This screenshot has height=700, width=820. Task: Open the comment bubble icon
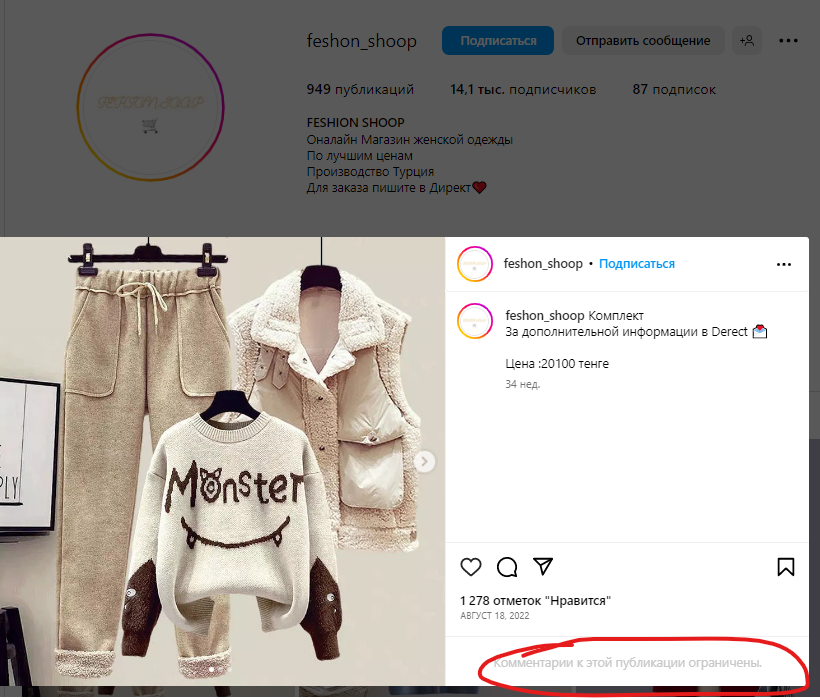click(507, 567)
